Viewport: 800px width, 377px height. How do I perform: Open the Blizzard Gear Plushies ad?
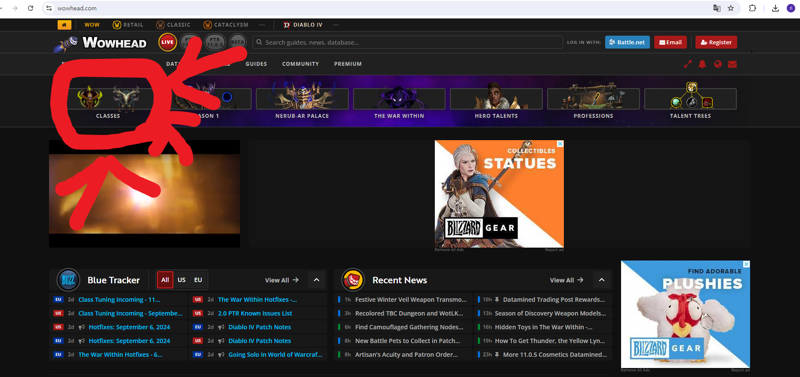click(685, 314)
